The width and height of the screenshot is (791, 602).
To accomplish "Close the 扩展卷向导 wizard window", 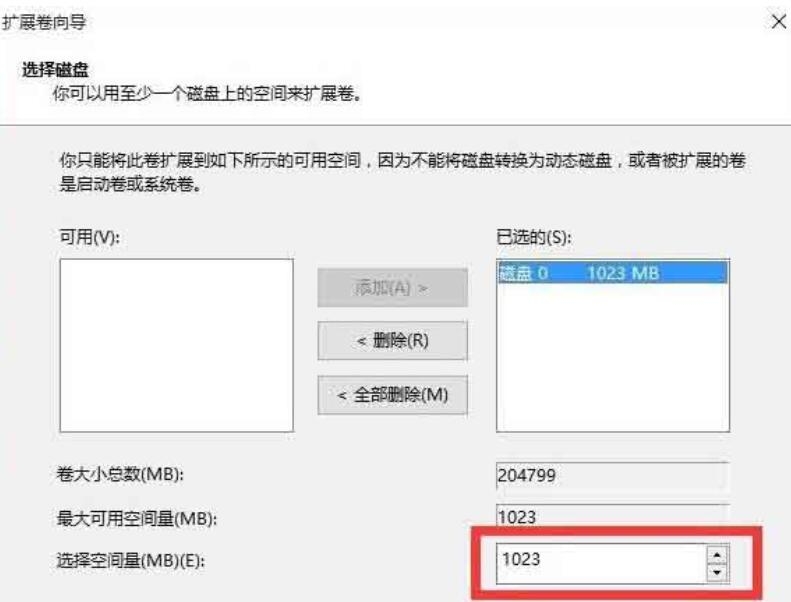I will point(779,22).
